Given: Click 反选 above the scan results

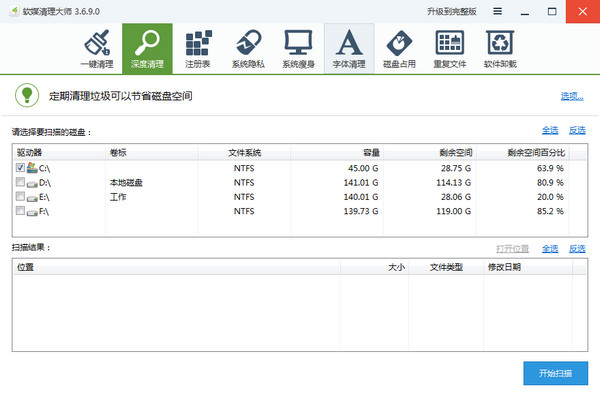Looking at the screenshot, I should pos(577,249).
